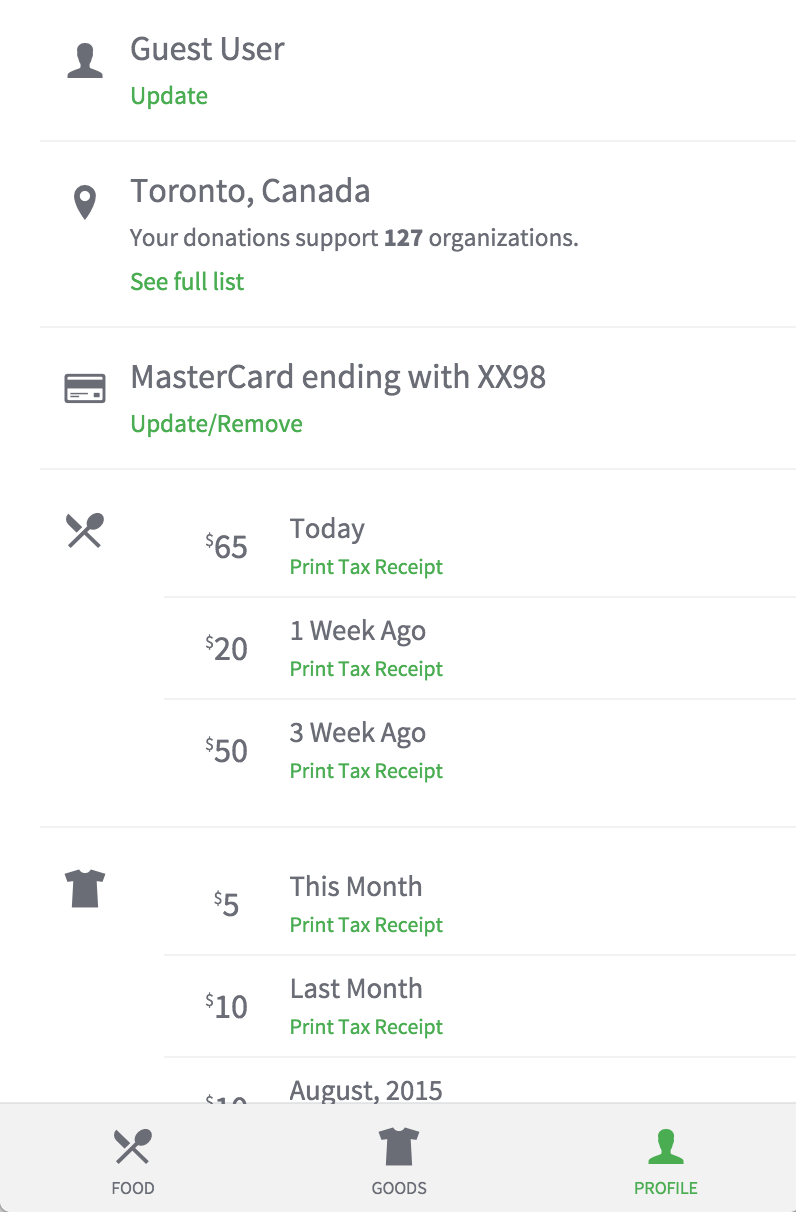This screenshot has width=796, height=1212.
Task: Click the food donations fork-and-spoon icon
Action: tap(85, 530)
